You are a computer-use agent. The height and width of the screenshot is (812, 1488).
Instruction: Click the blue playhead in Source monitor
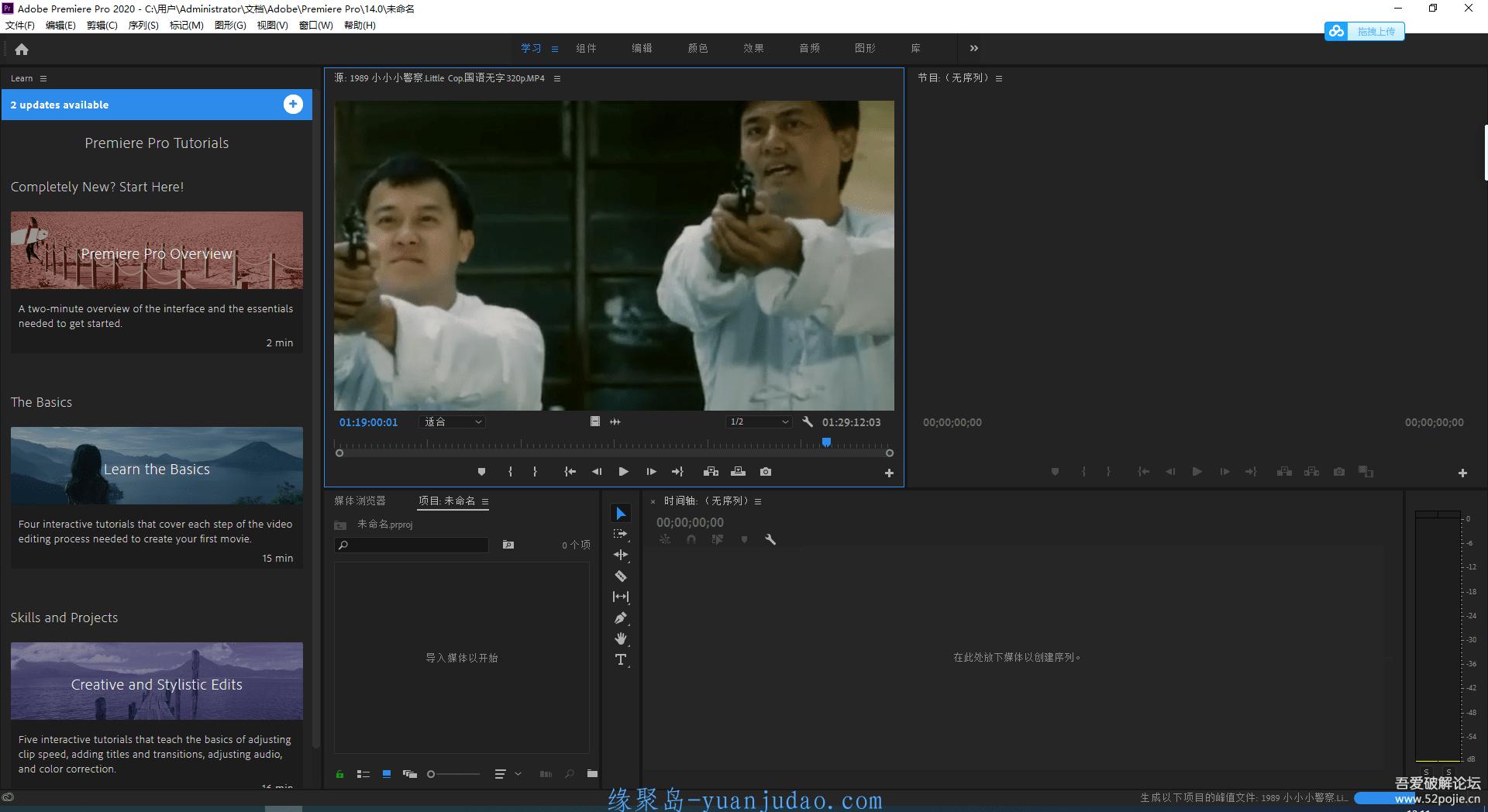coord(826,442)
